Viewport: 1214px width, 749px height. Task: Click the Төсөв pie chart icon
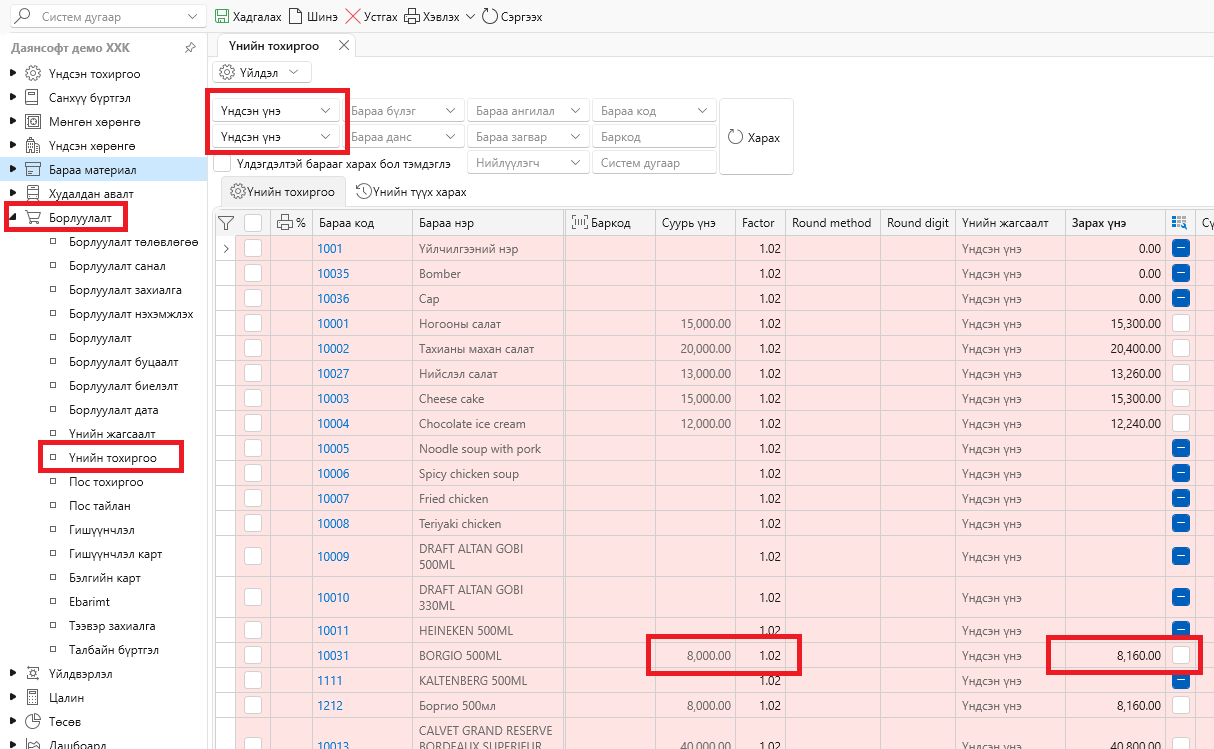[x=32, y=722]
